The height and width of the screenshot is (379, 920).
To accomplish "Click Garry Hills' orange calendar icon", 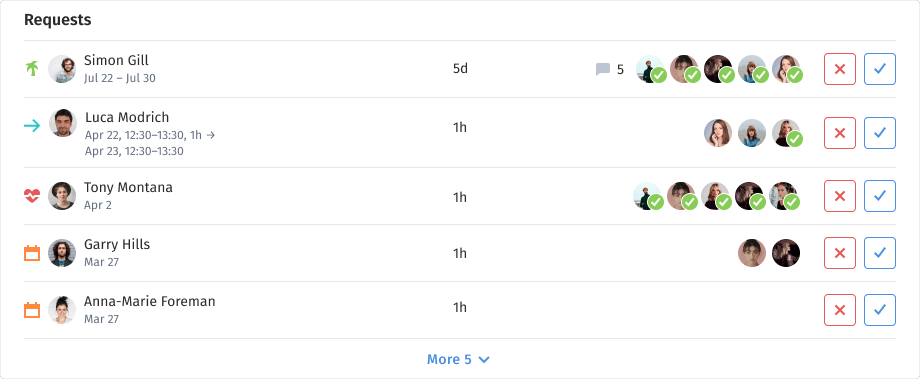I will [32, 253].
